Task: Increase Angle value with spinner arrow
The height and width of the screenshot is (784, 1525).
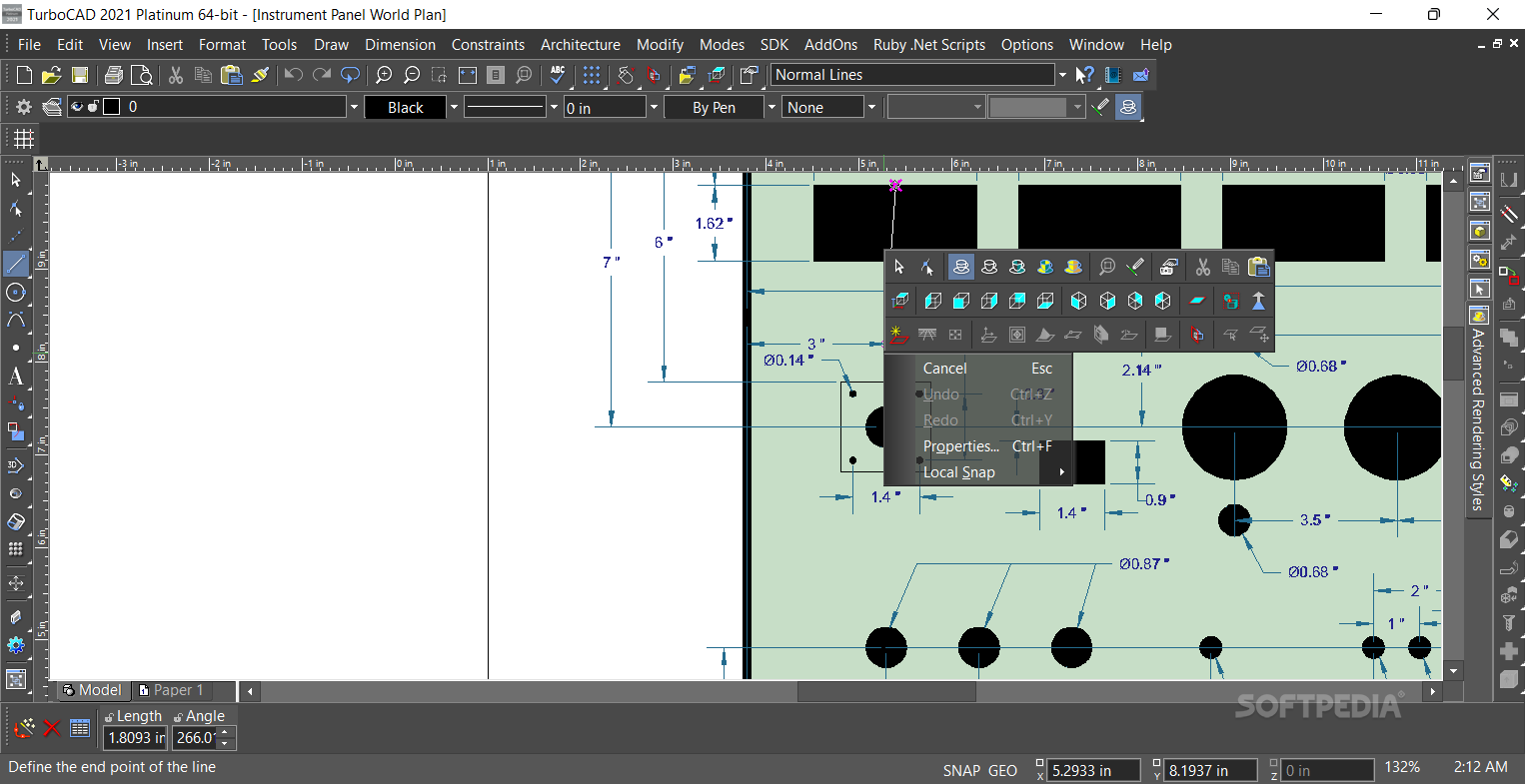Action: [x=225, y=733]
